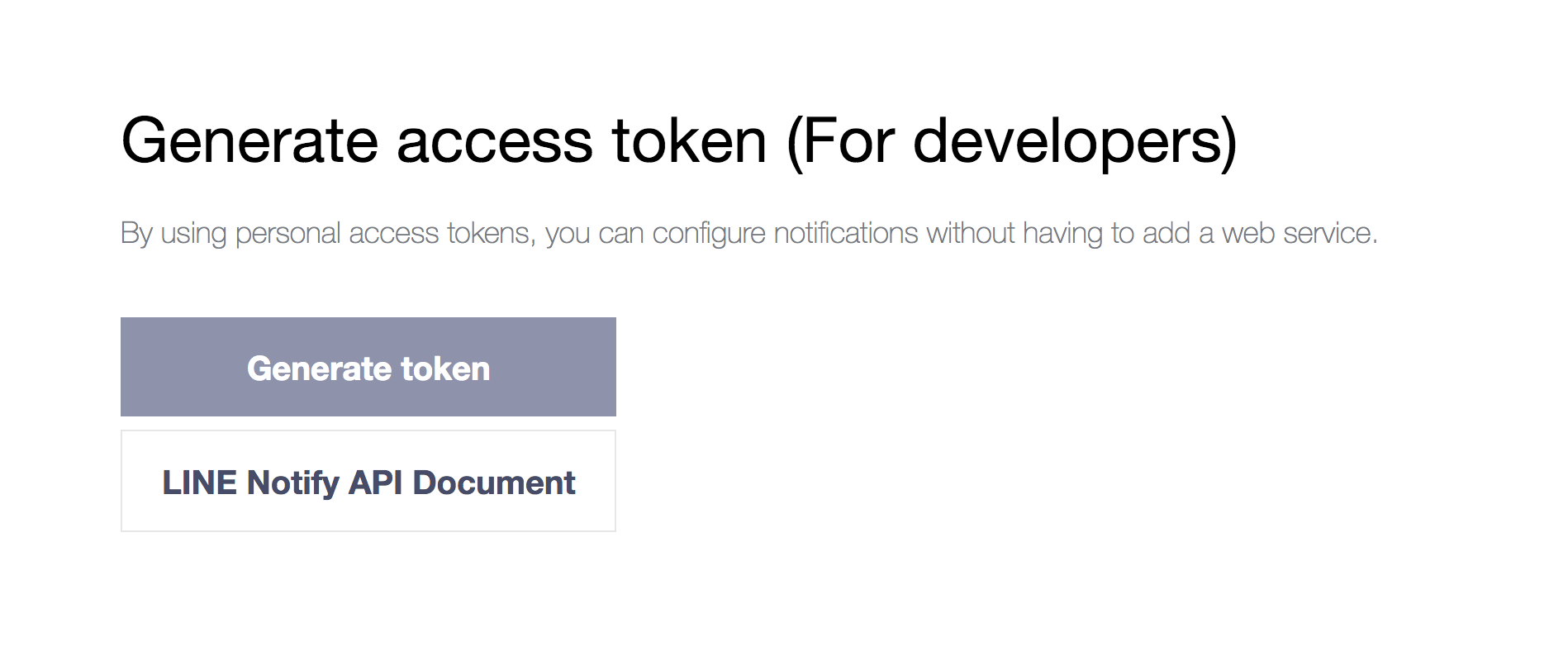Click the 'LINE Notify' label on lower button
This screenshot has height=661, width=1568.
click(x=251, y=483)
